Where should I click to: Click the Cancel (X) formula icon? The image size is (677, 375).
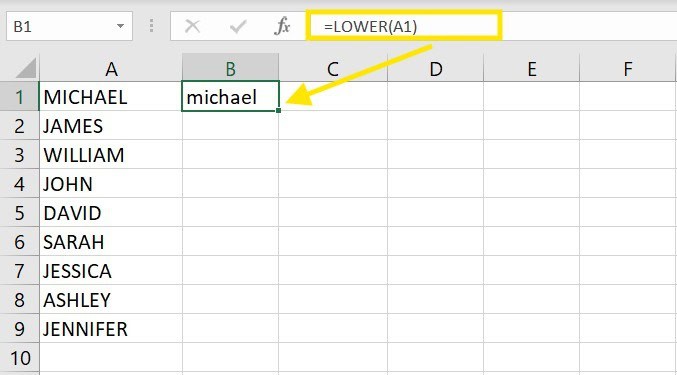(192, 26)
